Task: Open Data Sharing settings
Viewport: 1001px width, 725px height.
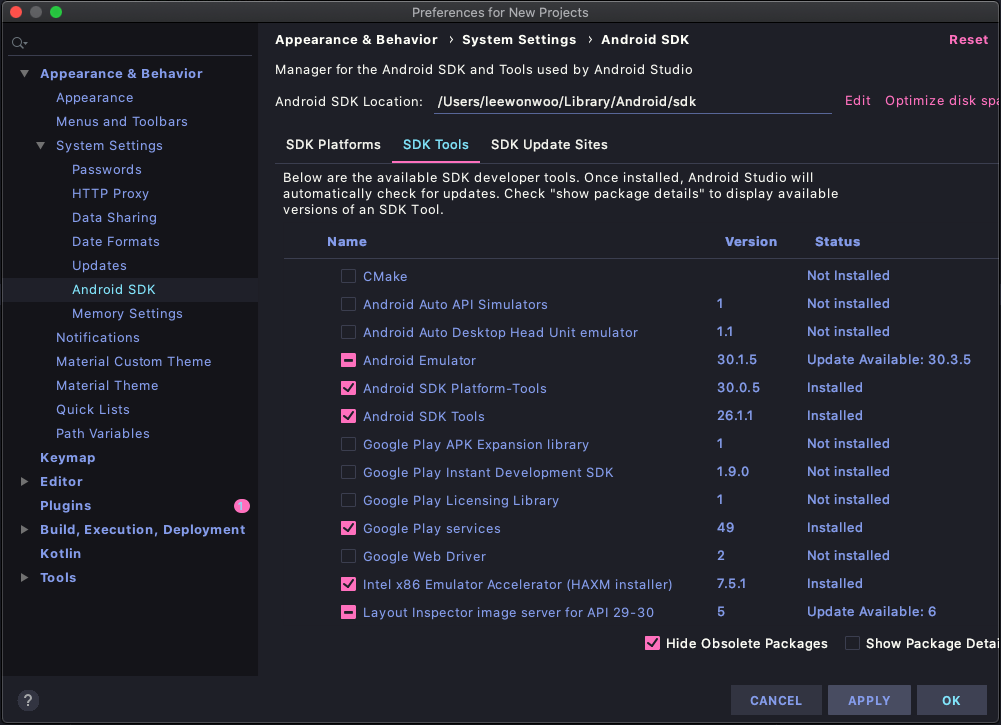Action: [x=114, y=218]
